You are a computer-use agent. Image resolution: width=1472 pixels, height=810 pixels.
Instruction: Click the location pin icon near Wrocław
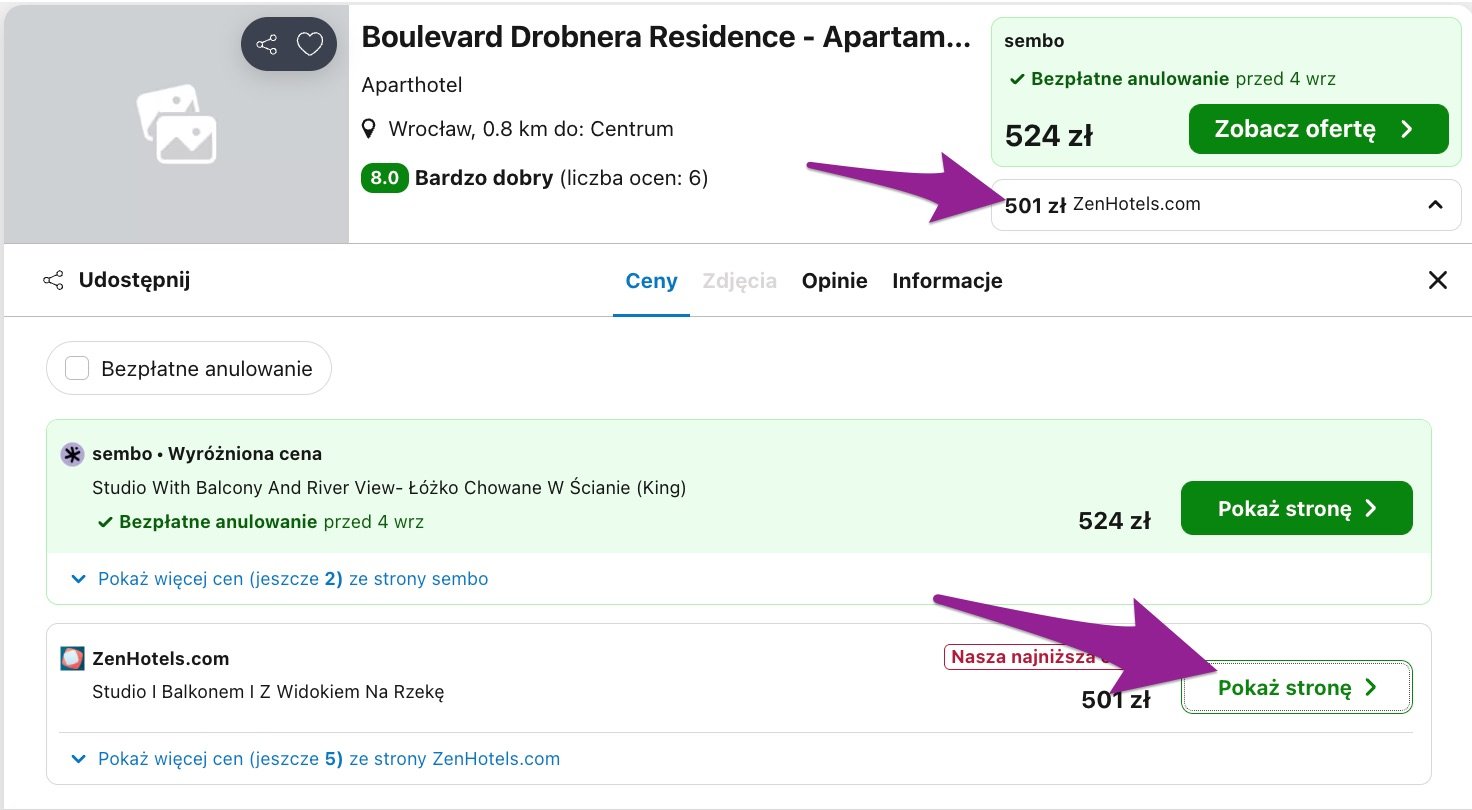369,129
